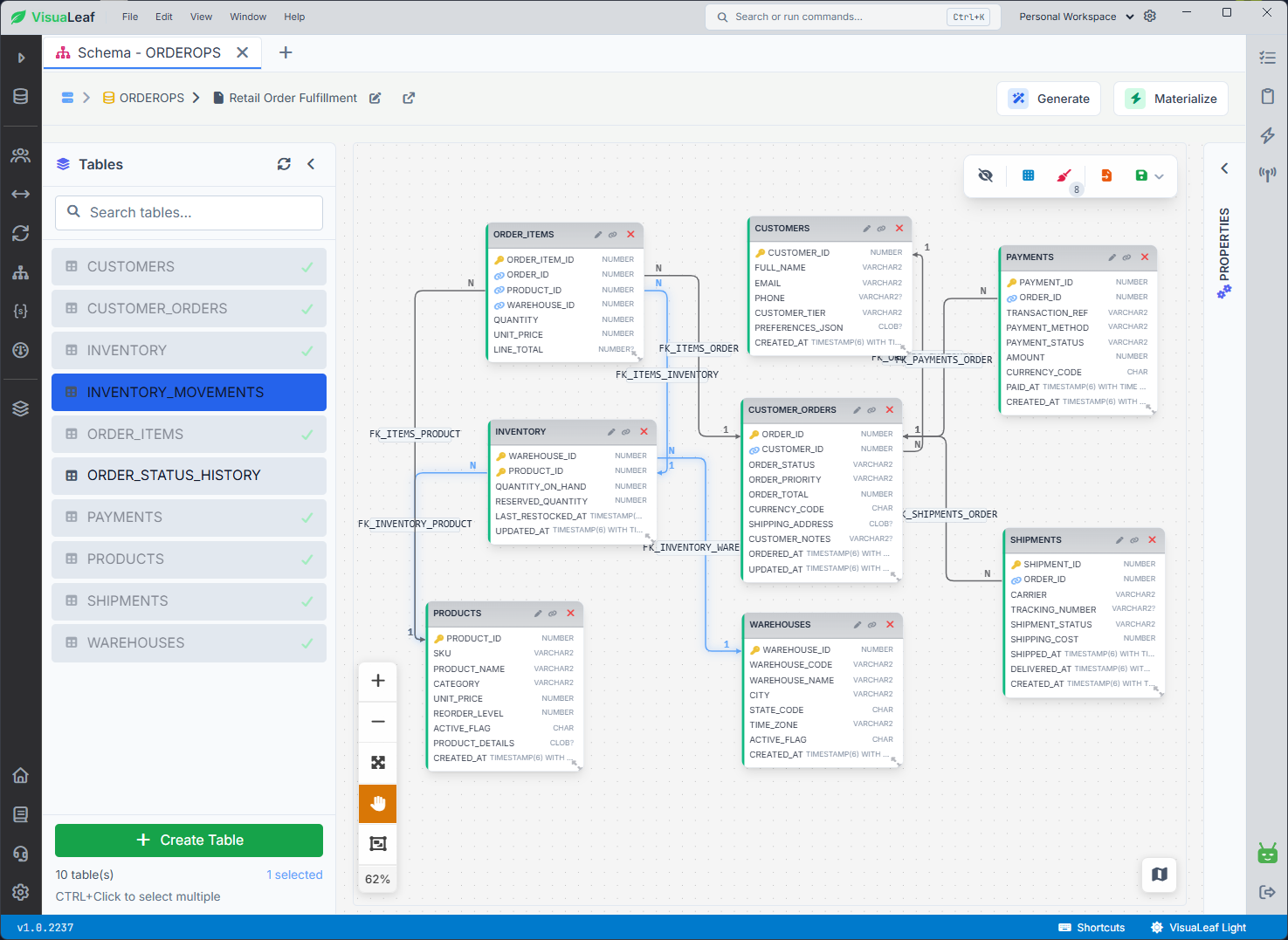Open the Help menu

295,17
